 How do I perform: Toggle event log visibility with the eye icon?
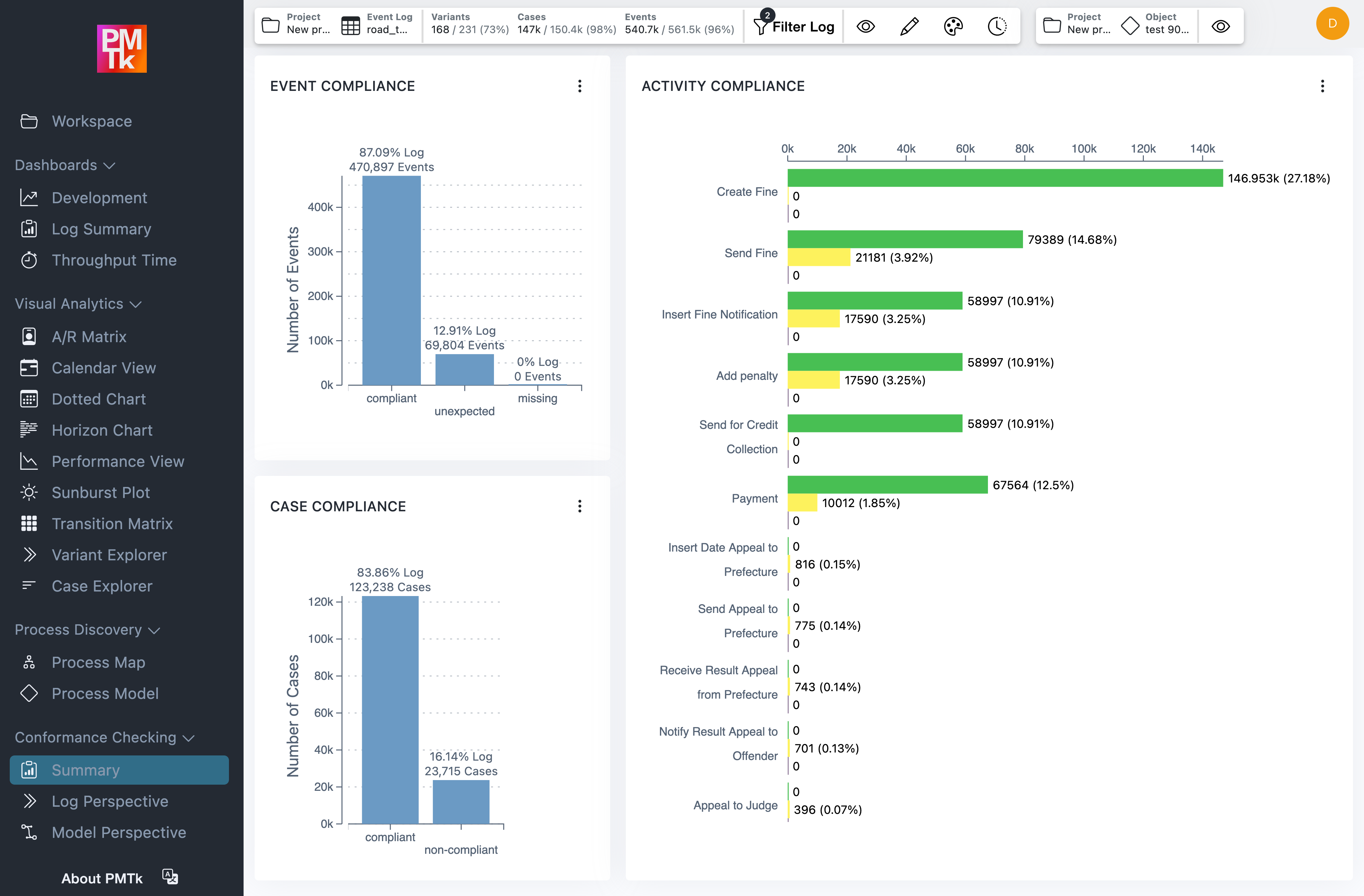[865, 26]
